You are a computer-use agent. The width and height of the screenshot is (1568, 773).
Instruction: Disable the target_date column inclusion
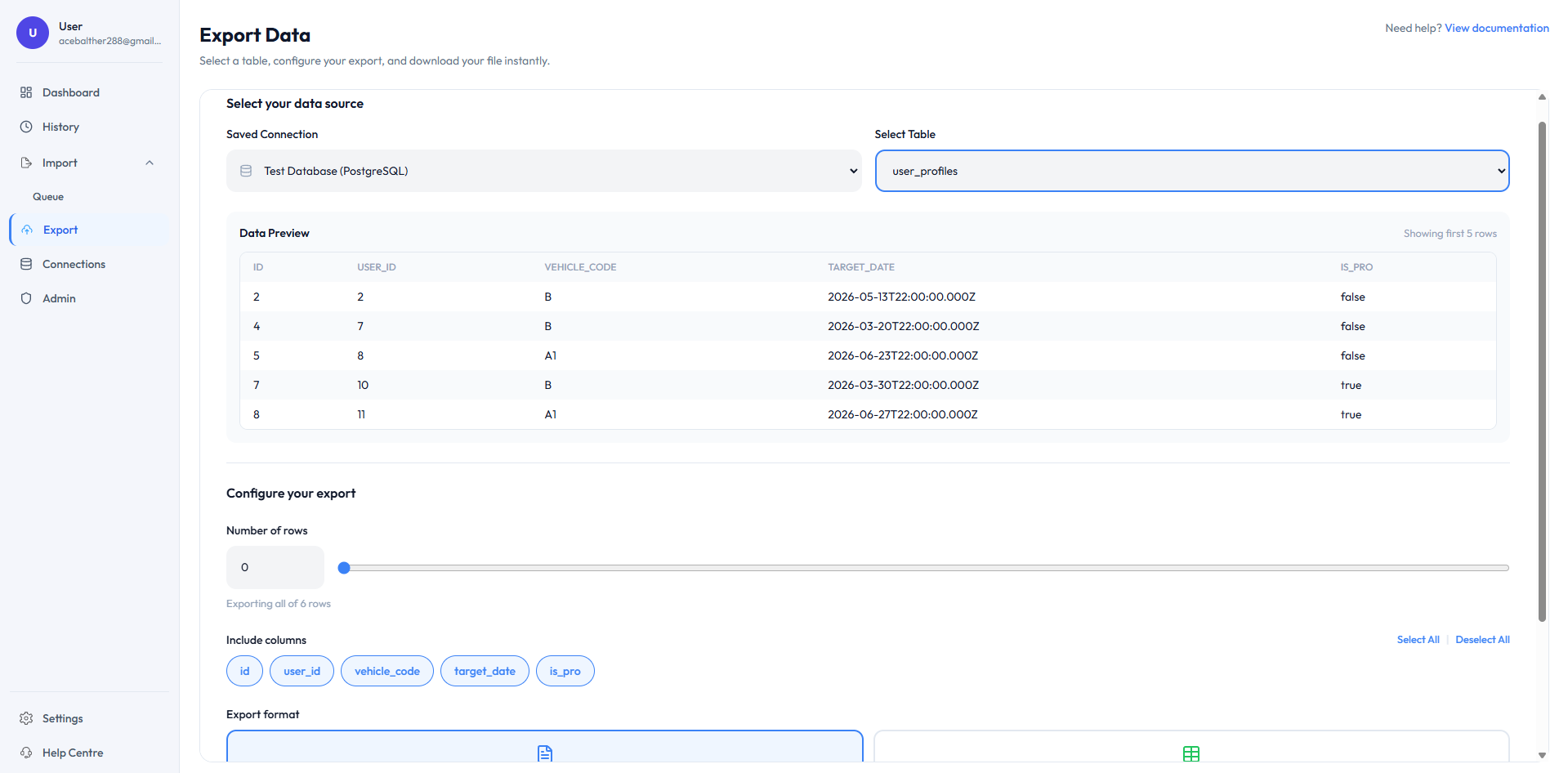click(x=485, y=671)
